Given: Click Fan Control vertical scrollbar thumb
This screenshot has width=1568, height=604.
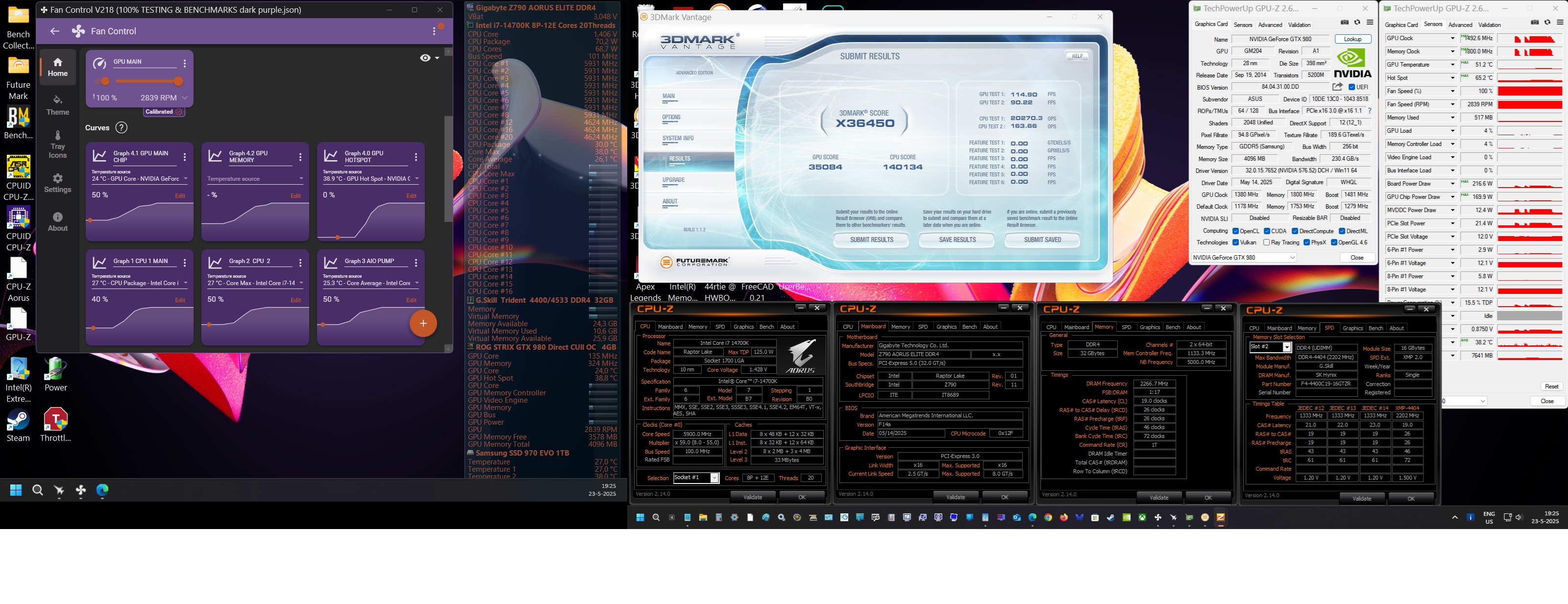Looking at the screenshot, I should [x=448, y=169].
